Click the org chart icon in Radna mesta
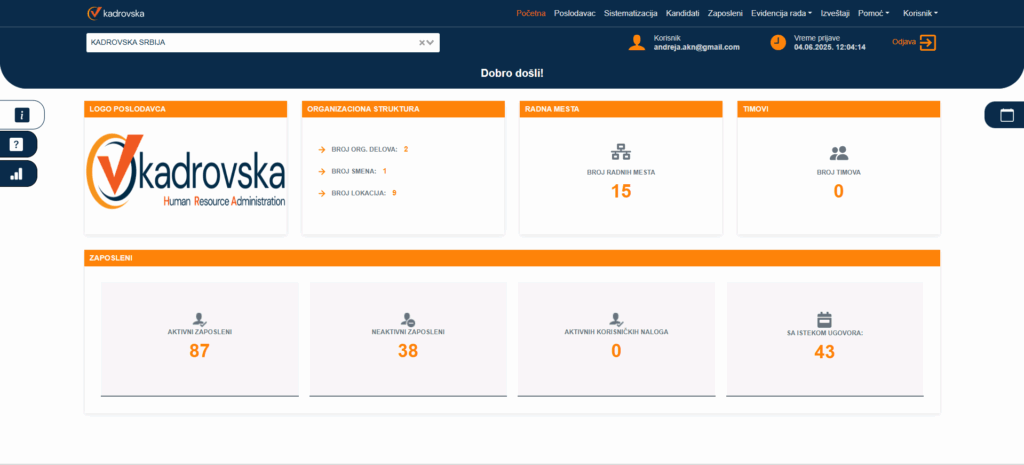This screenshot has width=1024, height=465. (x=621, y=153)
